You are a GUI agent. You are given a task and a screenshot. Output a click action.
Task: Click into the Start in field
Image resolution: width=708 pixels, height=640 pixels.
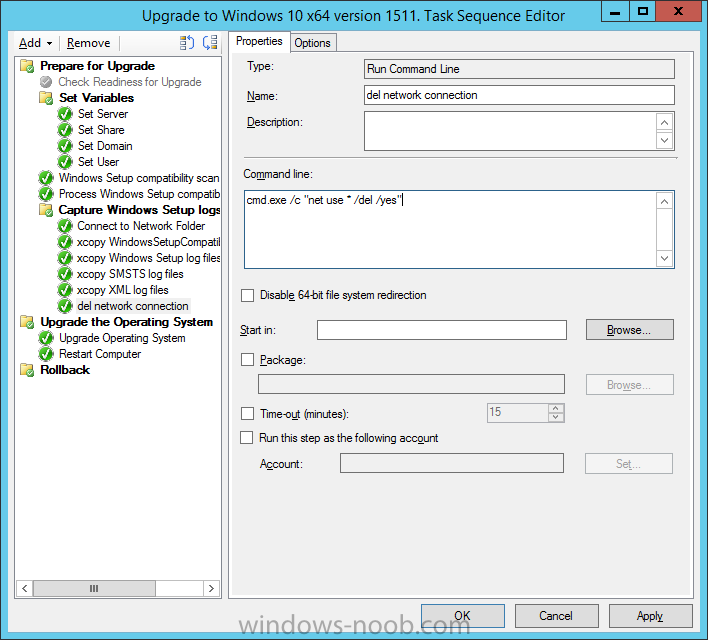[x=442, y=330]
